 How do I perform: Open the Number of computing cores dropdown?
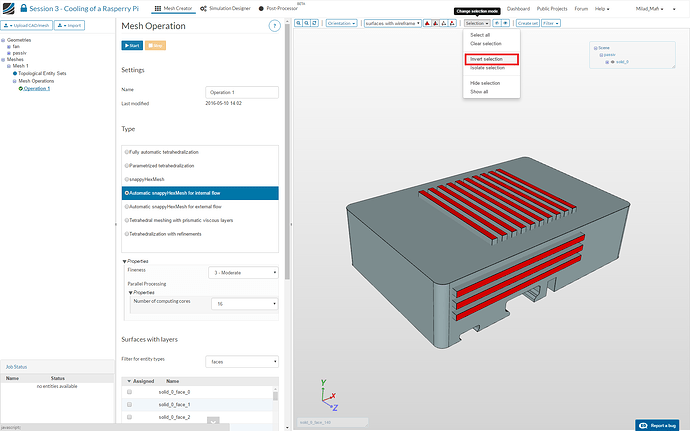point(243,302)
